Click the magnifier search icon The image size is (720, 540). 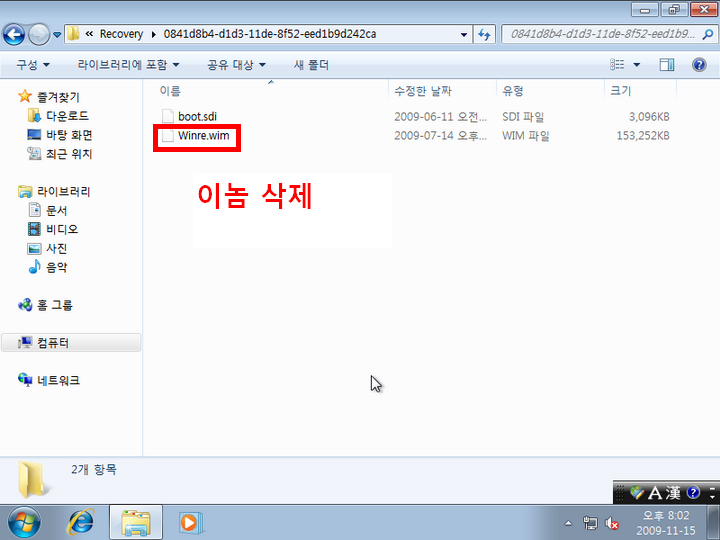(x=708, y=34)
